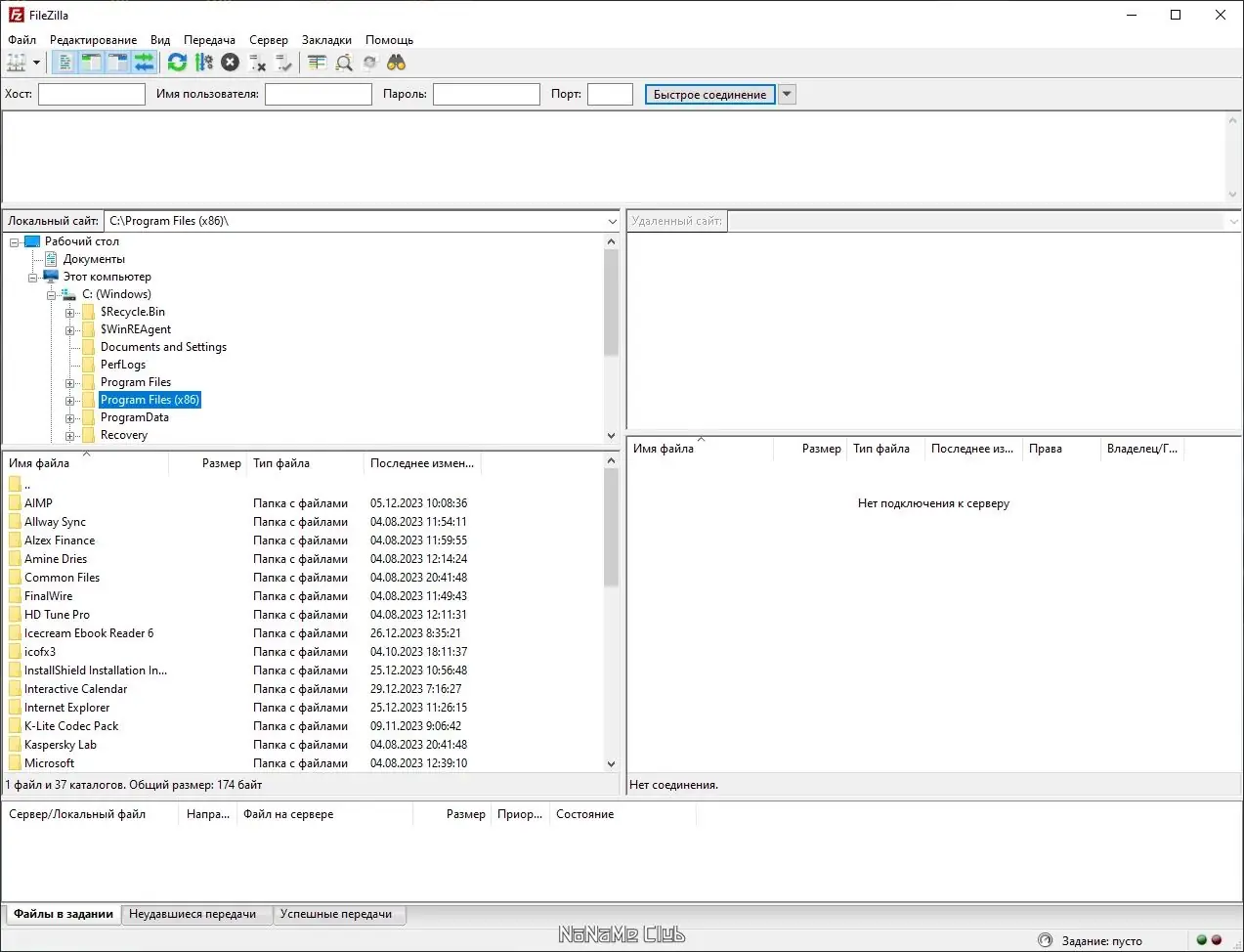Expand the Program Files (x86) tree node
This screenshot has height=952, width=1244.
point(70,401)
